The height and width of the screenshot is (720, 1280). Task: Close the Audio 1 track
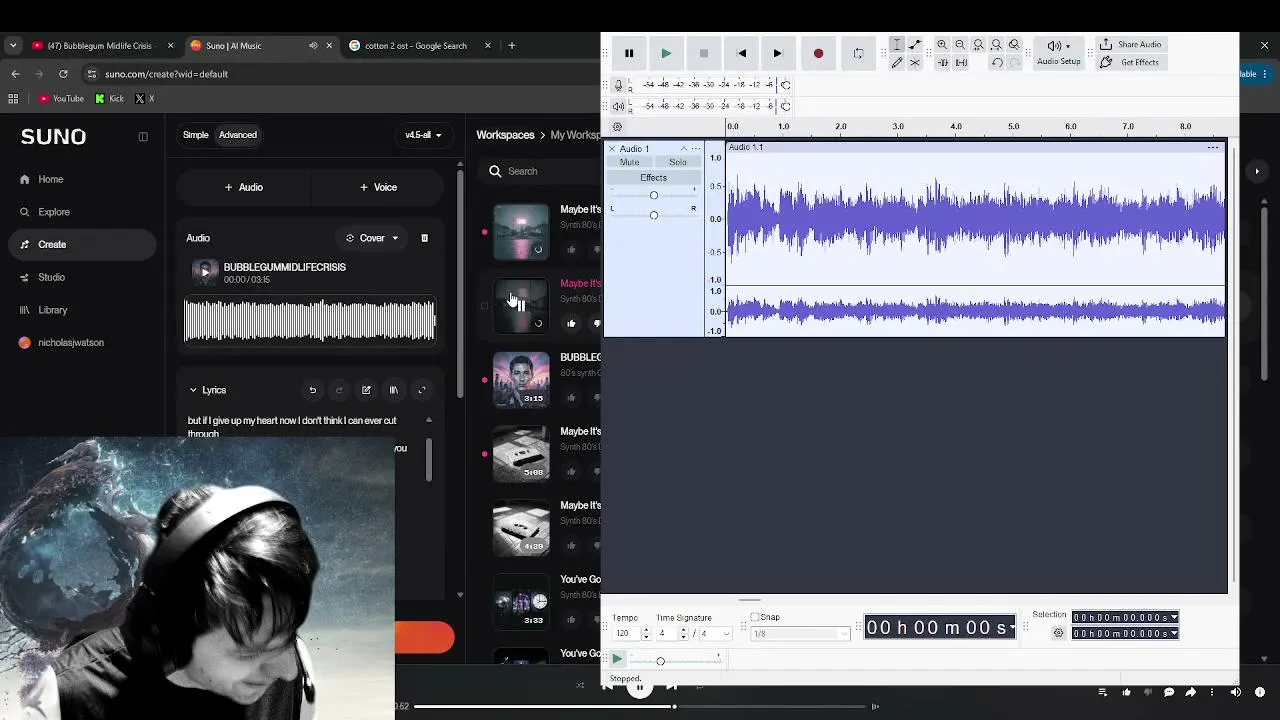612,149
